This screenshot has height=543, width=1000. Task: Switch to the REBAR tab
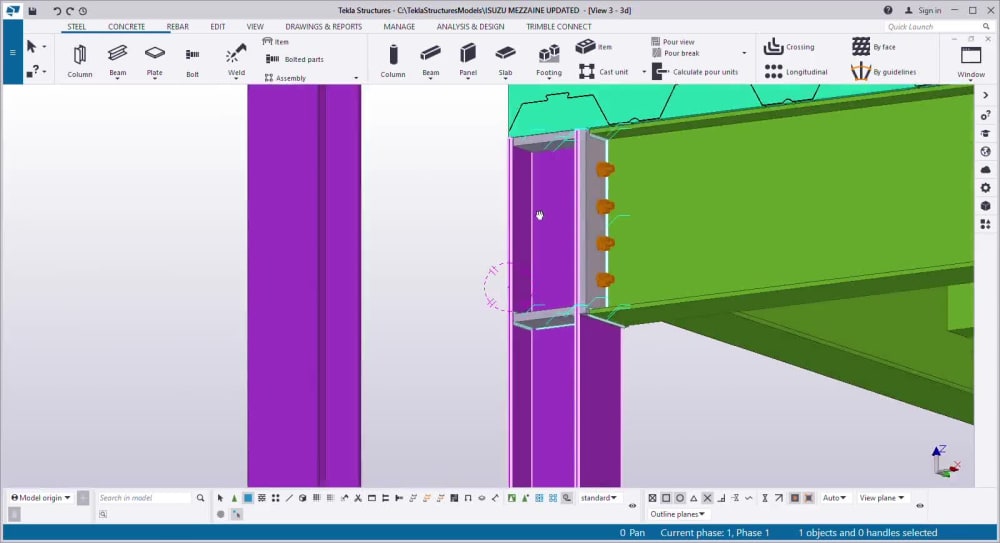[x=177, y=27]
